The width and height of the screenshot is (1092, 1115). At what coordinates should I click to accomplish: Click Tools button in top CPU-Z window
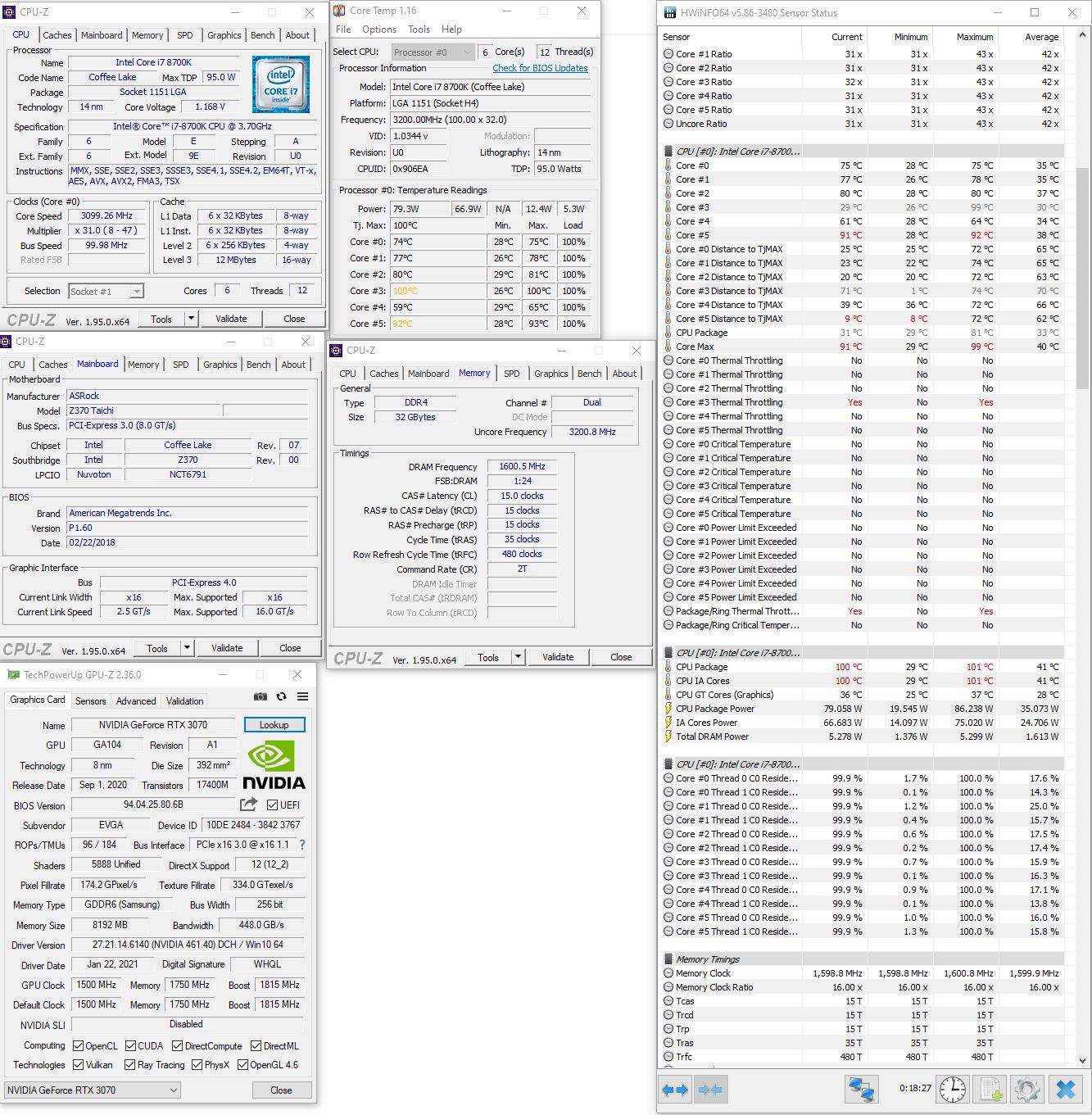pos(161,319)
